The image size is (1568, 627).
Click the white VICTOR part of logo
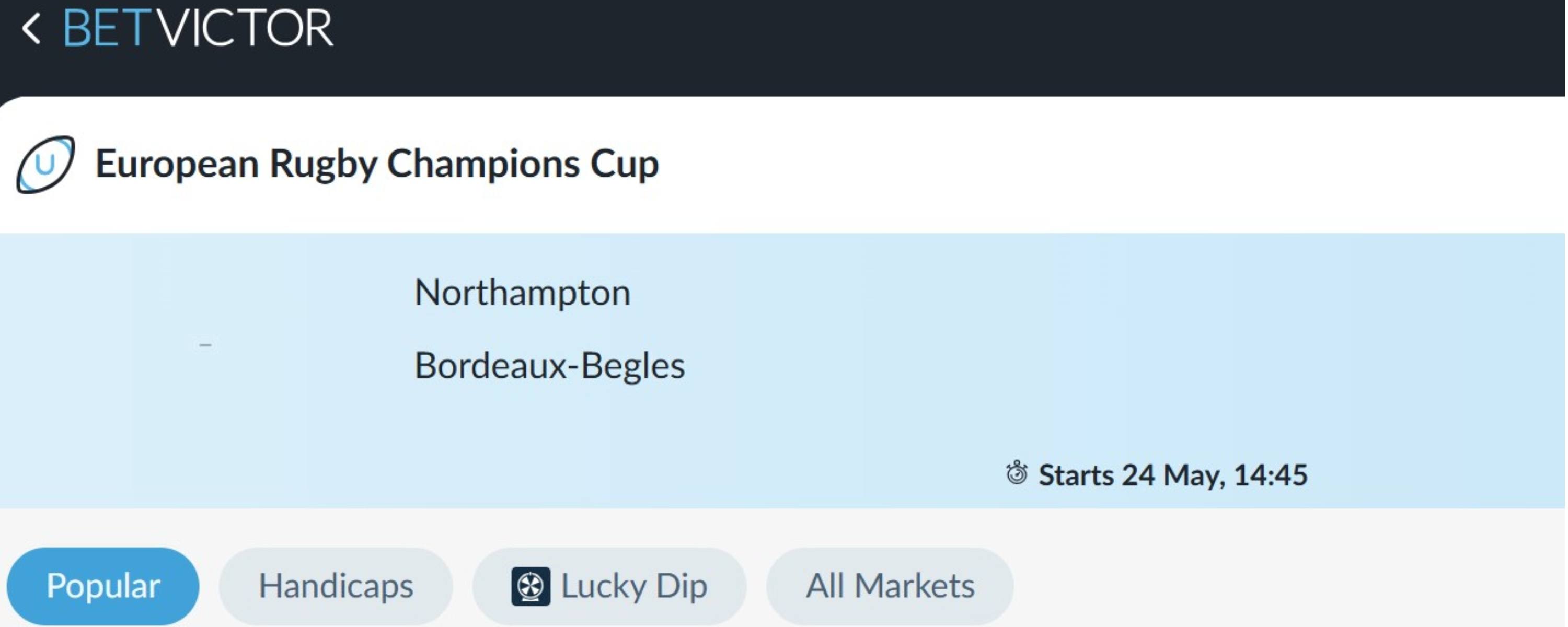click(245, 29)
